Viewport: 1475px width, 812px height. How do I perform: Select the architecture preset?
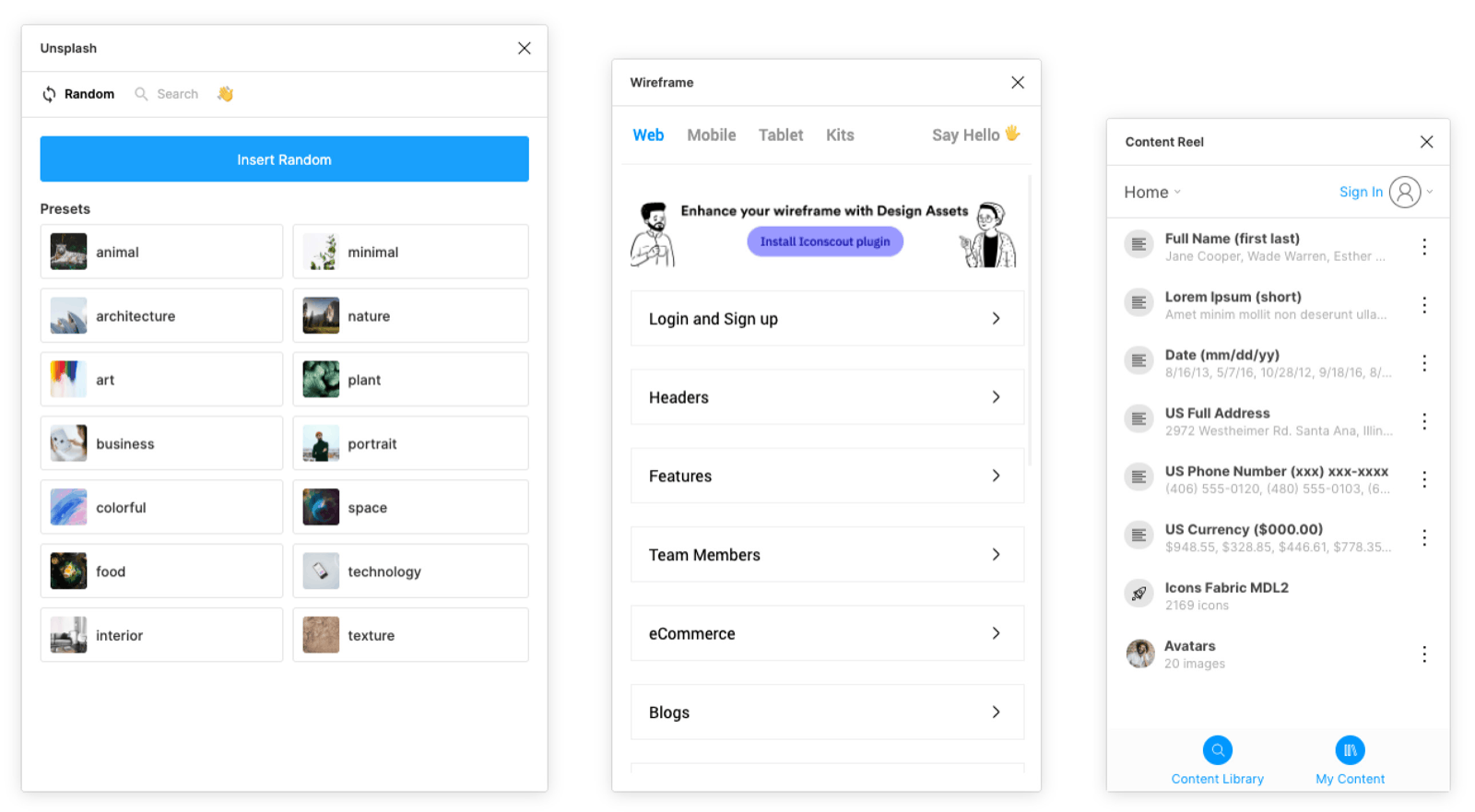tap(161, 316)
